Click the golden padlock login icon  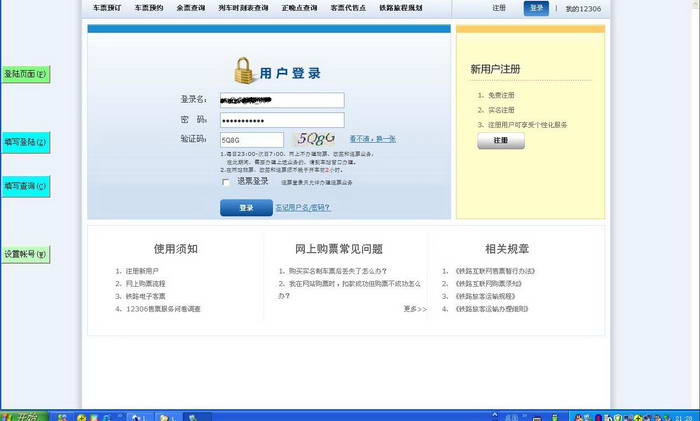click(x=244, y=71)
